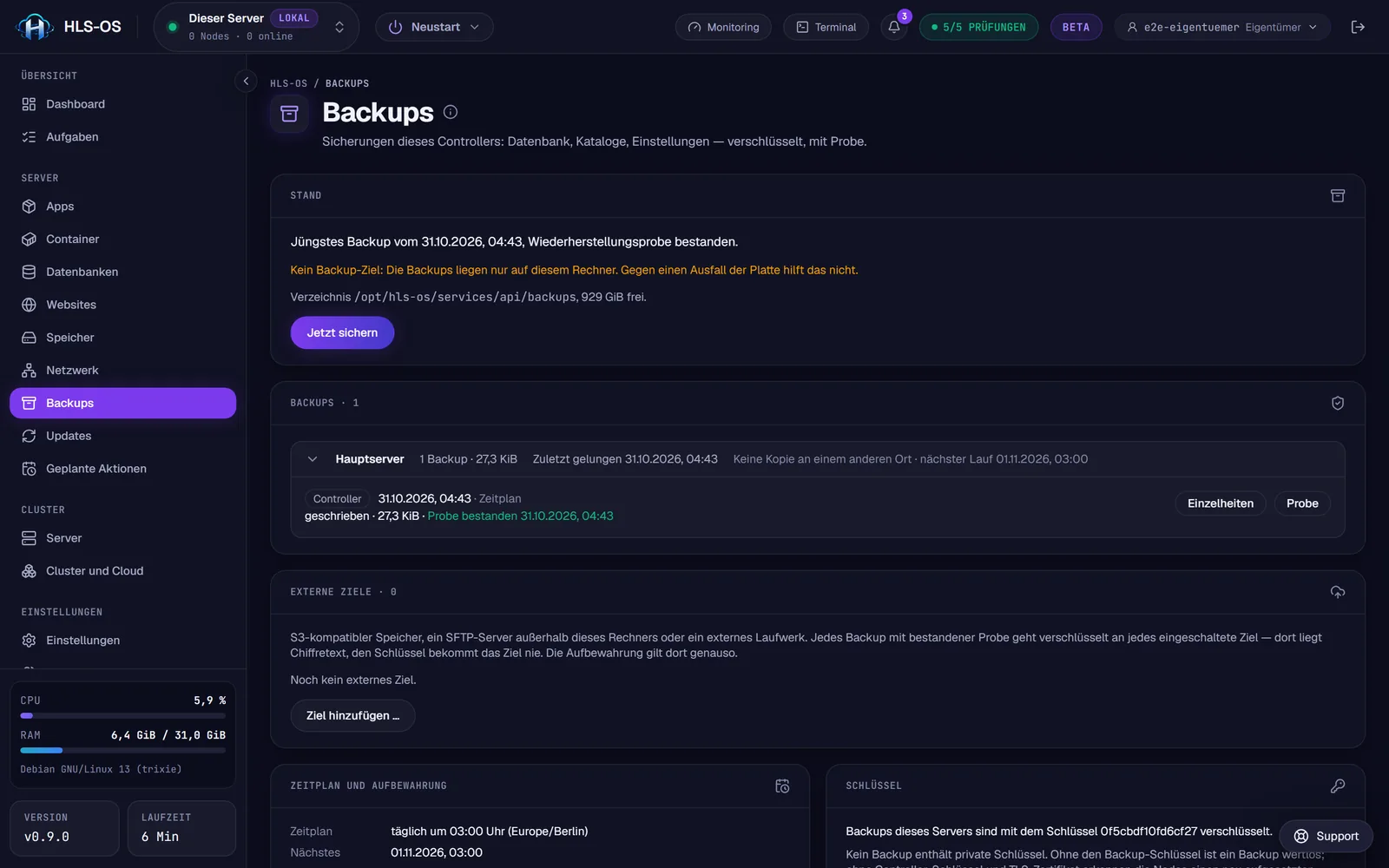Image resolution: width=1389 pixels, height=868 pixels.
Task: Open Netzwerk in the sidebar
Action: coord(122,371)
